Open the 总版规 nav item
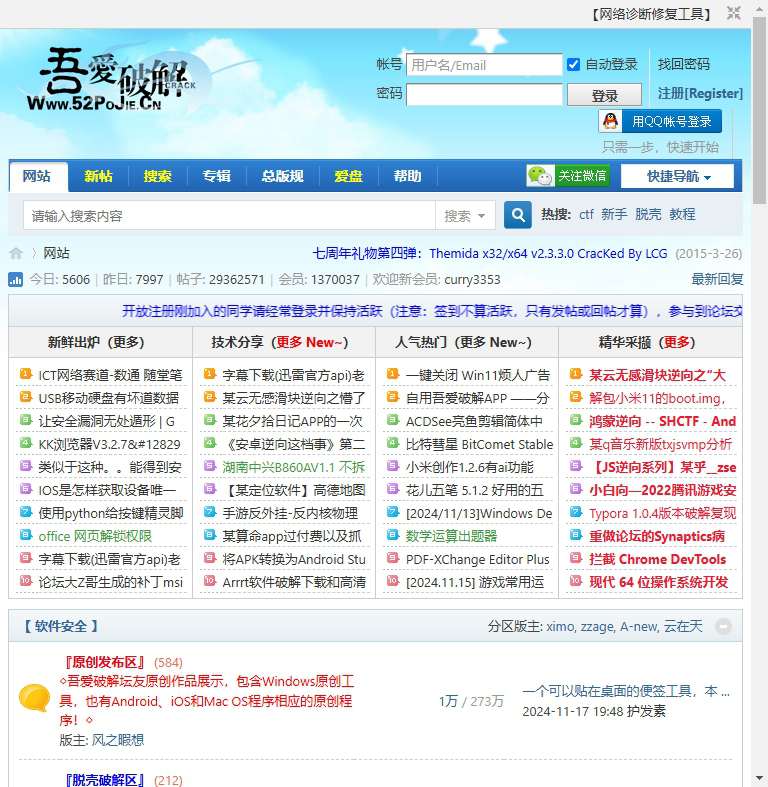Viewport: 768px width, 787px height. tap(282, 176)
